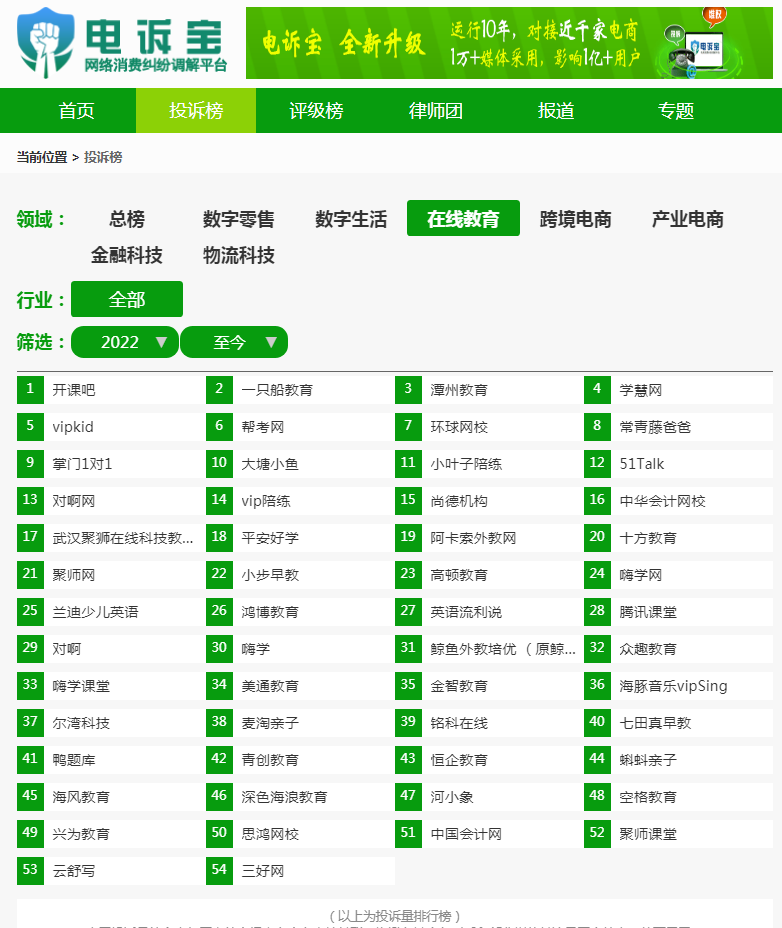
Task: Open vipkid ranking entry
Action: click(x=111, y=427)
